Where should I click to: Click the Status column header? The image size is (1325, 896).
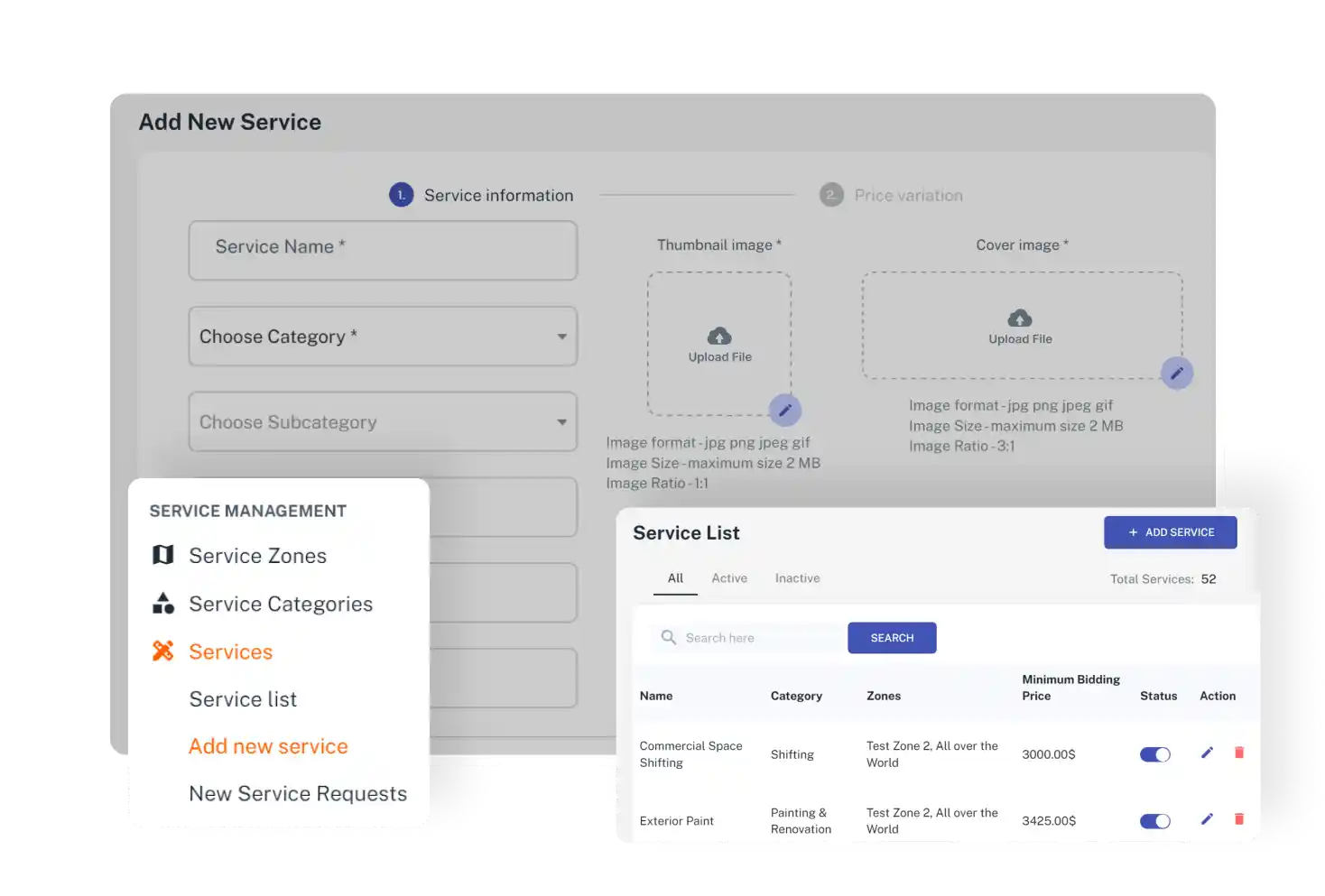point(1158,696)
